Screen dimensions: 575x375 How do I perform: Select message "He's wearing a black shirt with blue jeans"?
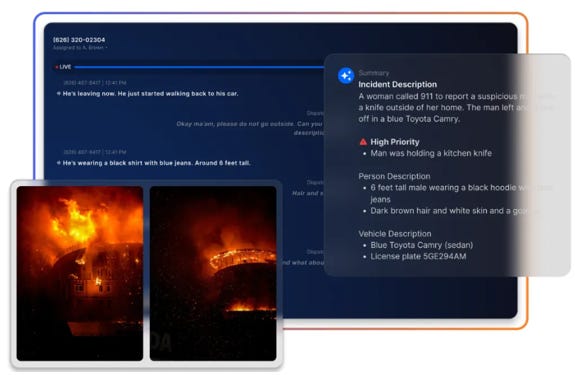[x=157, y=163]
